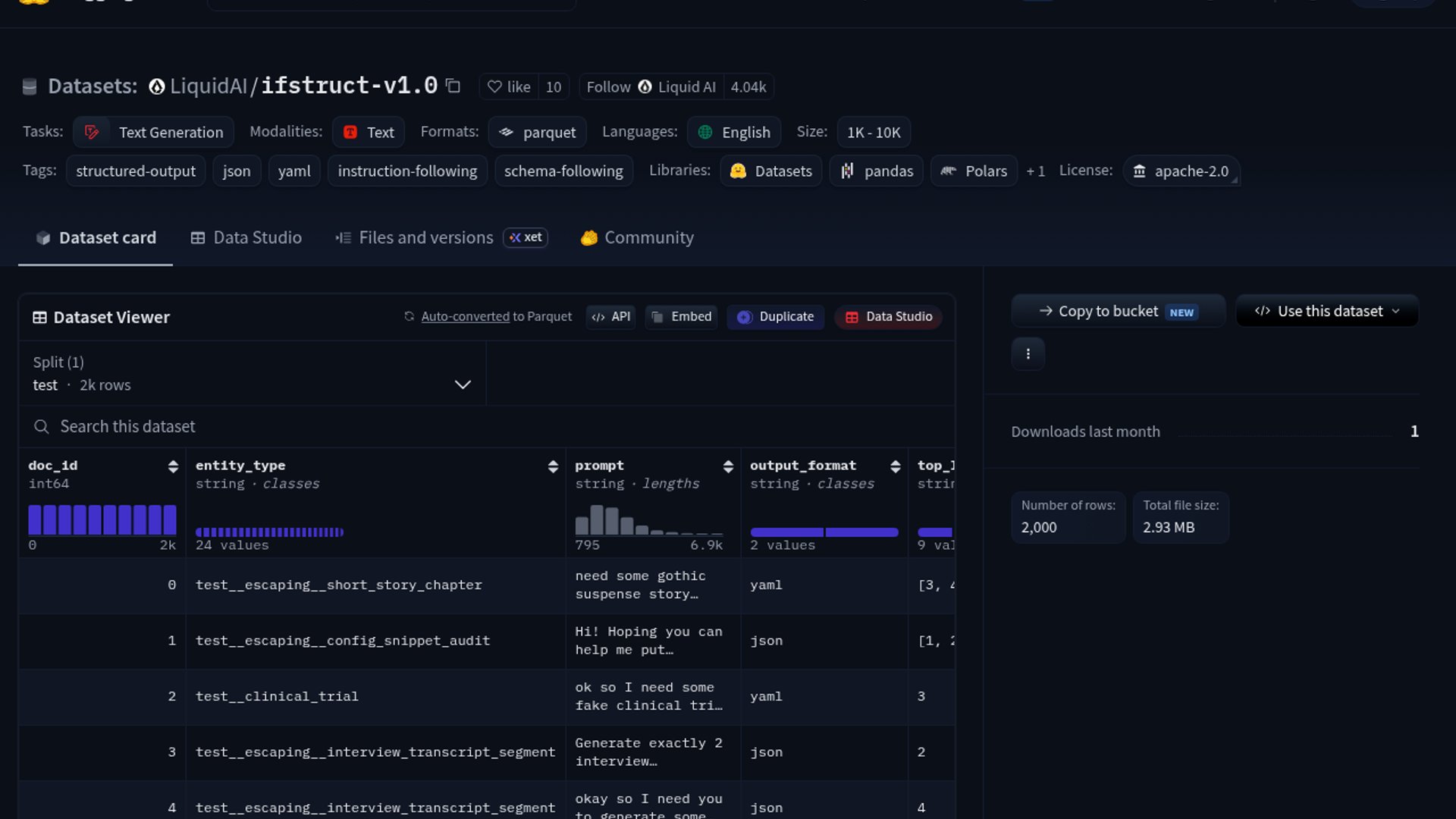
Task: Click the like heart button
Action: [x=509, y=86]
